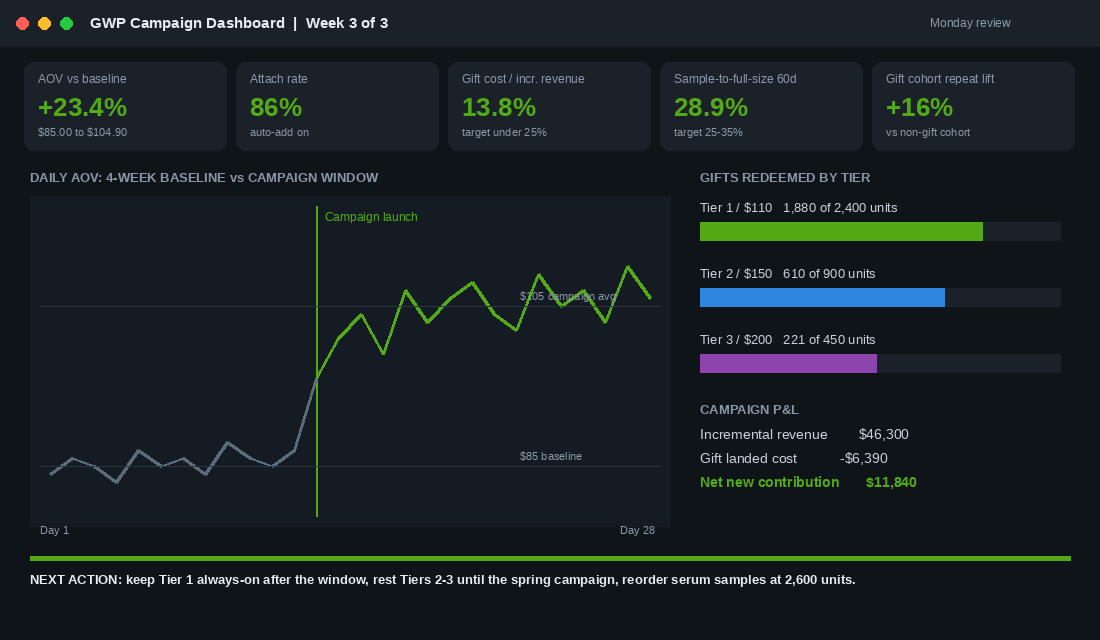1100x640 pixels.
Task: Click the '$85 baseline' chart label
Action: click(551, 456)
